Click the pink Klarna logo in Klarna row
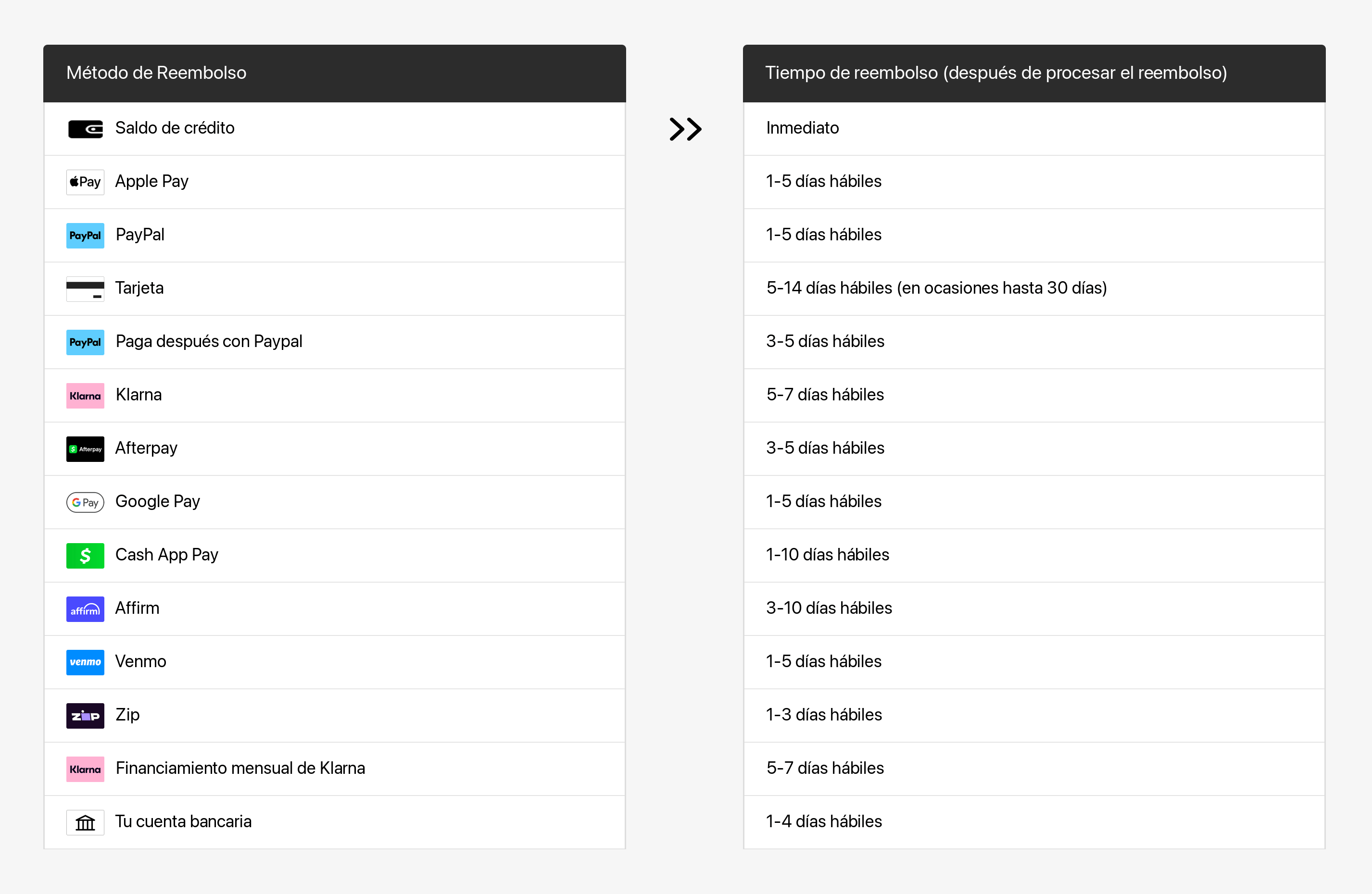The image size is (1372, 894). point(85,396)
